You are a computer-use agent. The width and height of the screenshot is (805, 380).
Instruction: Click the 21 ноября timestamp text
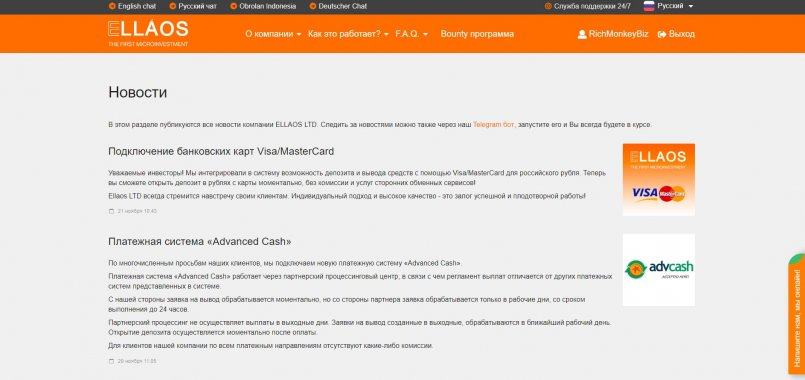137,211
